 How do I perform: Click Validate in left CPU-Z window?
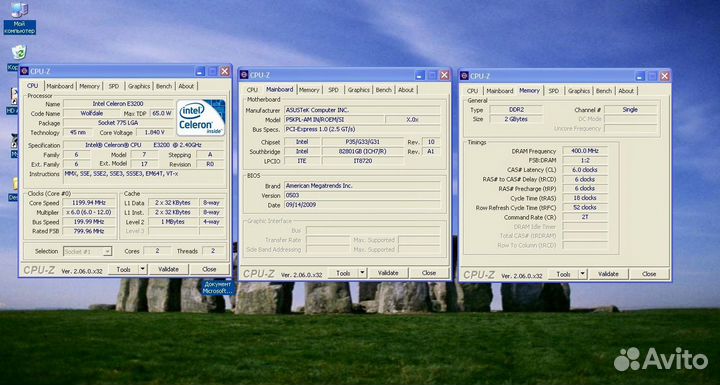(169, 269)
